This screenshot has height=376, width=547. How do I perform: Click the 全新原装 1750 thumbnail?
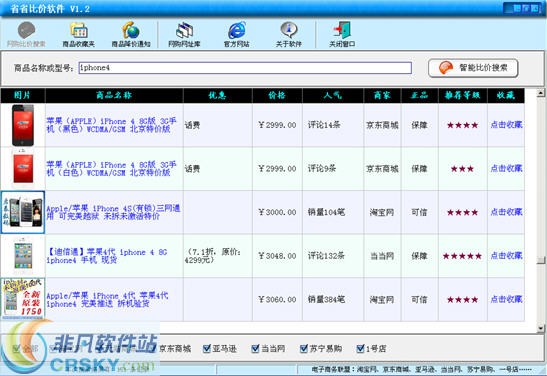(x=23, y=299)
